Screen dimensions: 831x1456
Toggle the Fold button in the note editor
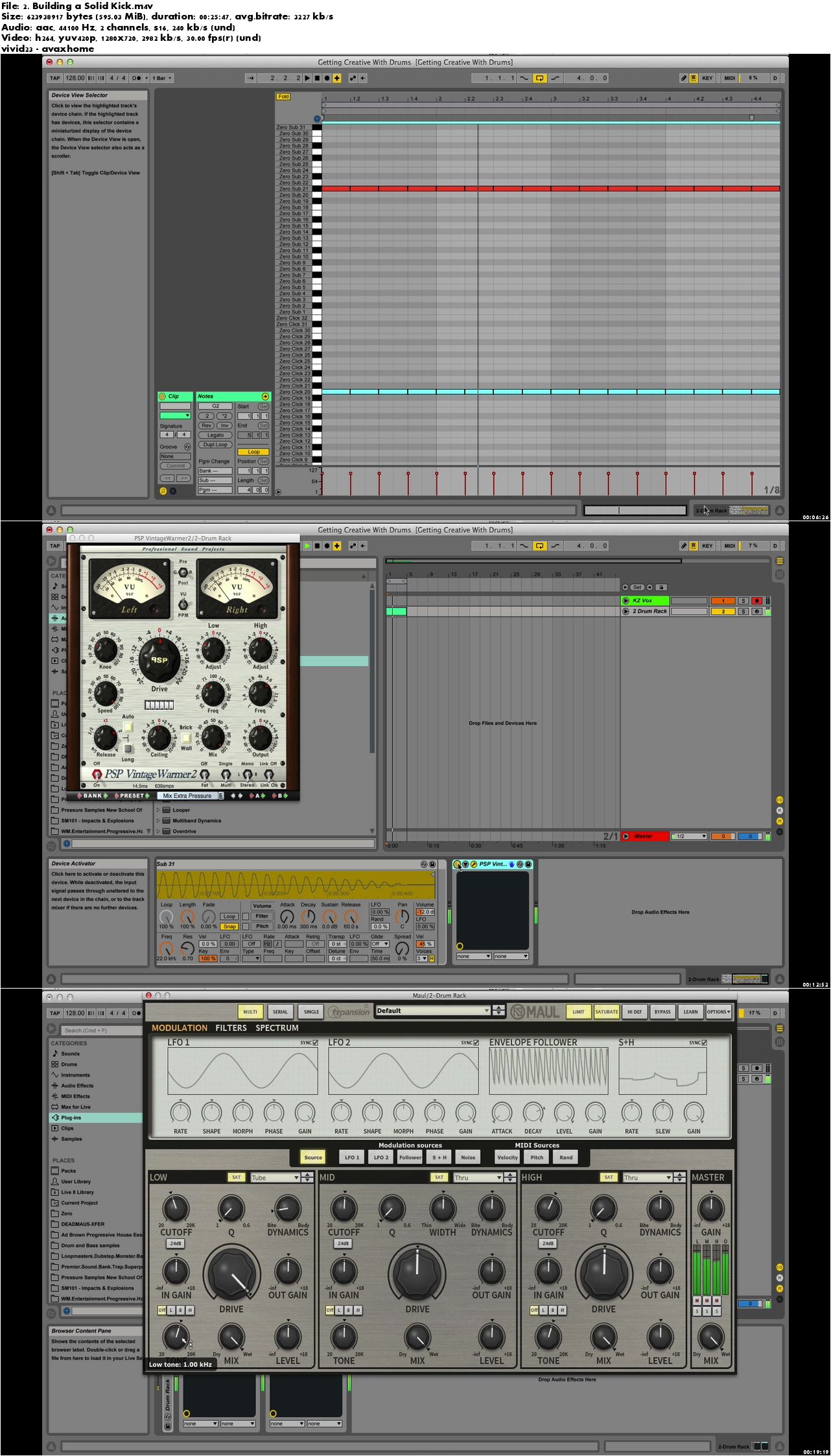pos(283,97)
